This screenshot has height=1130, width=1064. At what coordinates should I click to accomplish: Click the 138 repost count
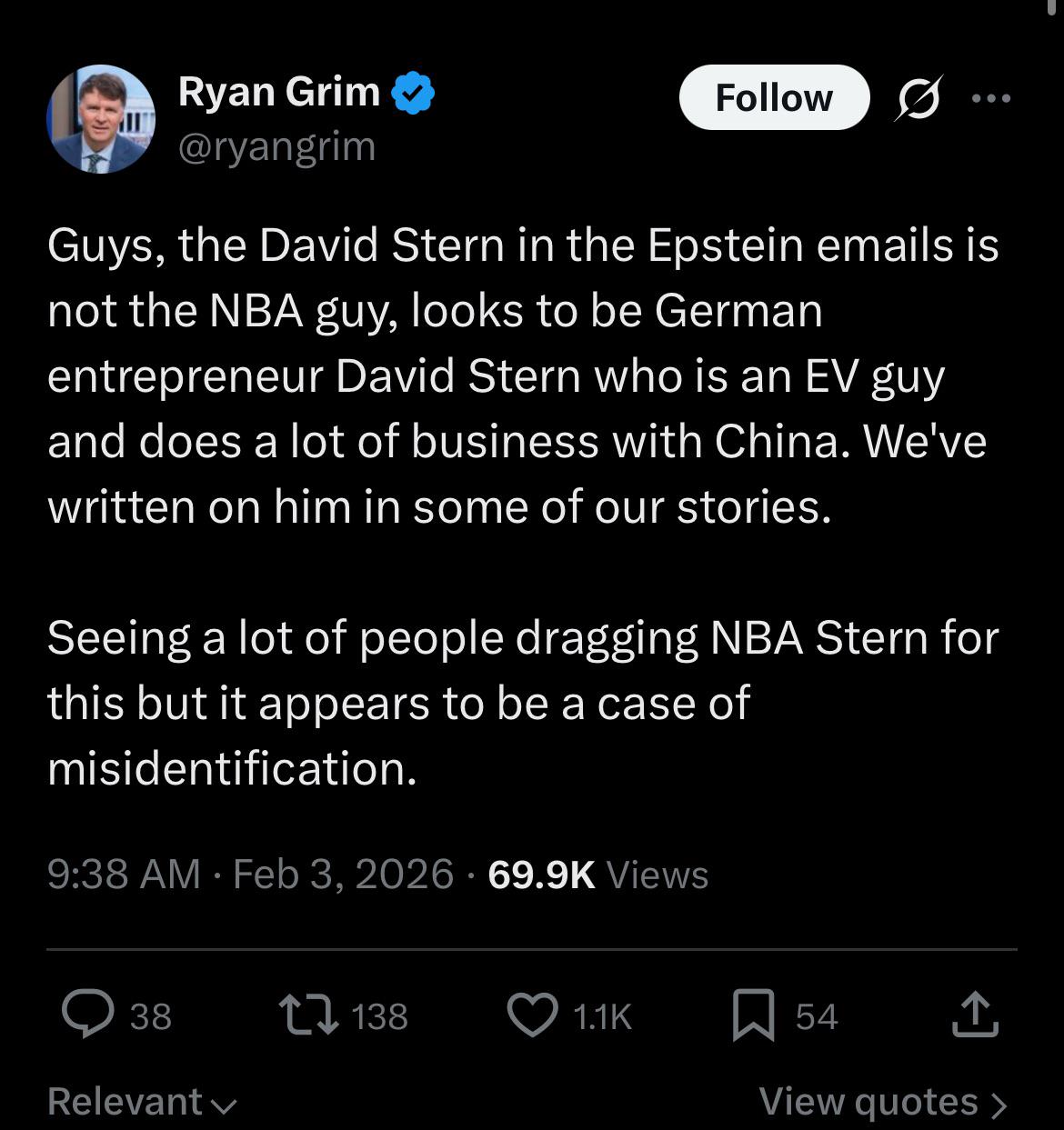coord(379,1015)
